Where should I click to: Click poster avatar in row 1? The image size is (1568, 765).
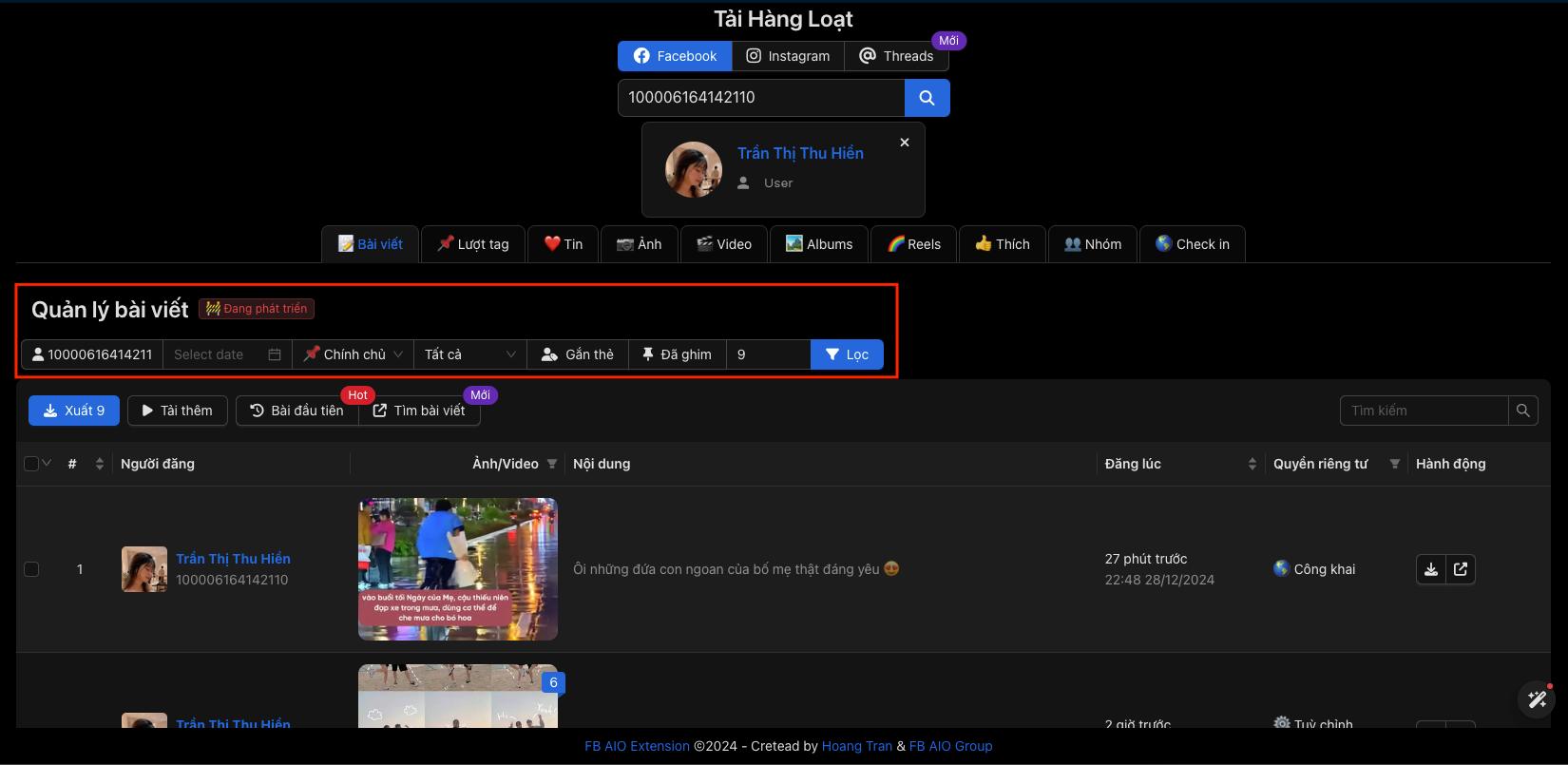pos(144,569)
